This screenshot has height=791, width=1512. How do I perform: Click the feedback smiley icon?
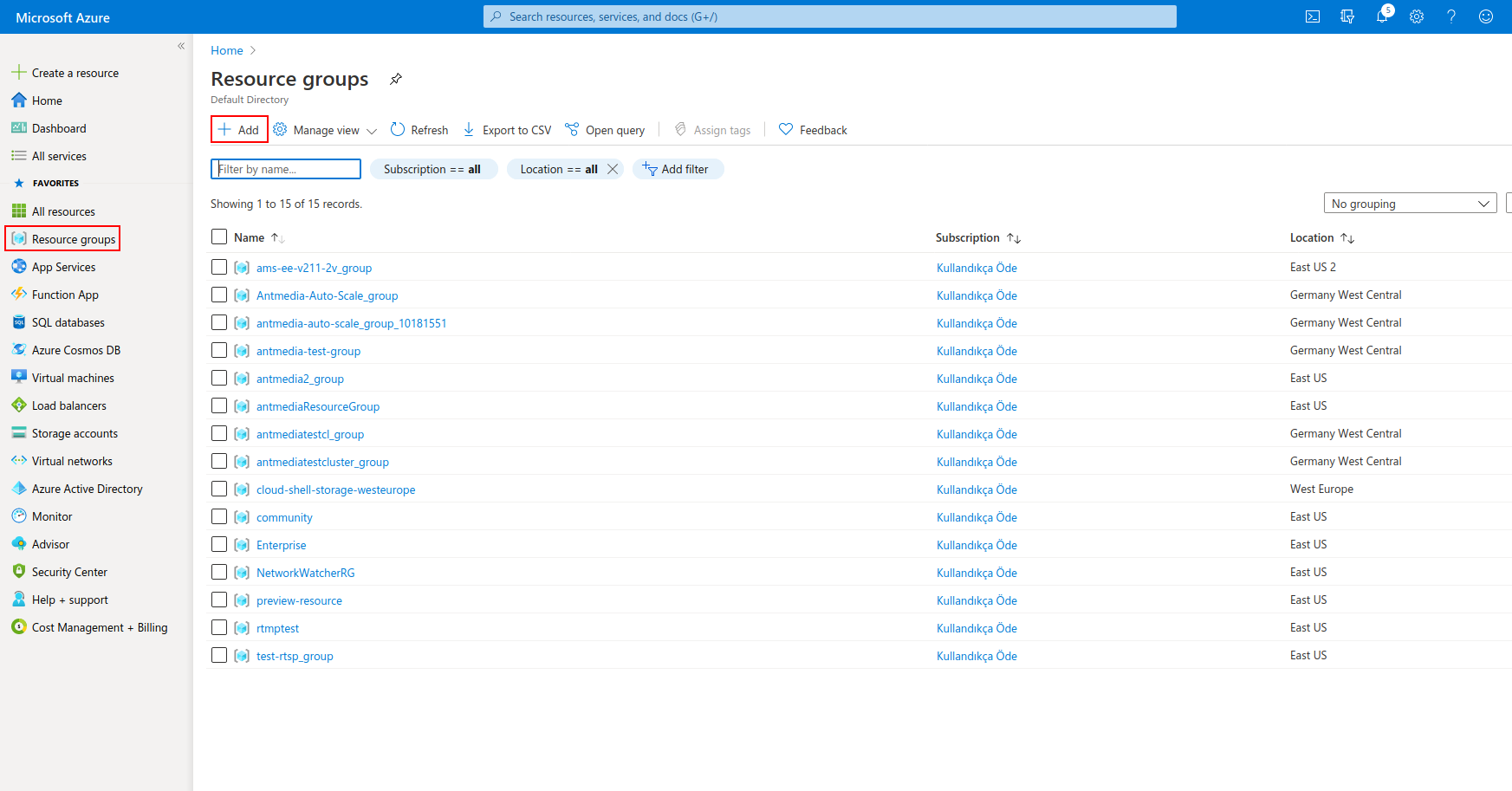click(1486, 16)
